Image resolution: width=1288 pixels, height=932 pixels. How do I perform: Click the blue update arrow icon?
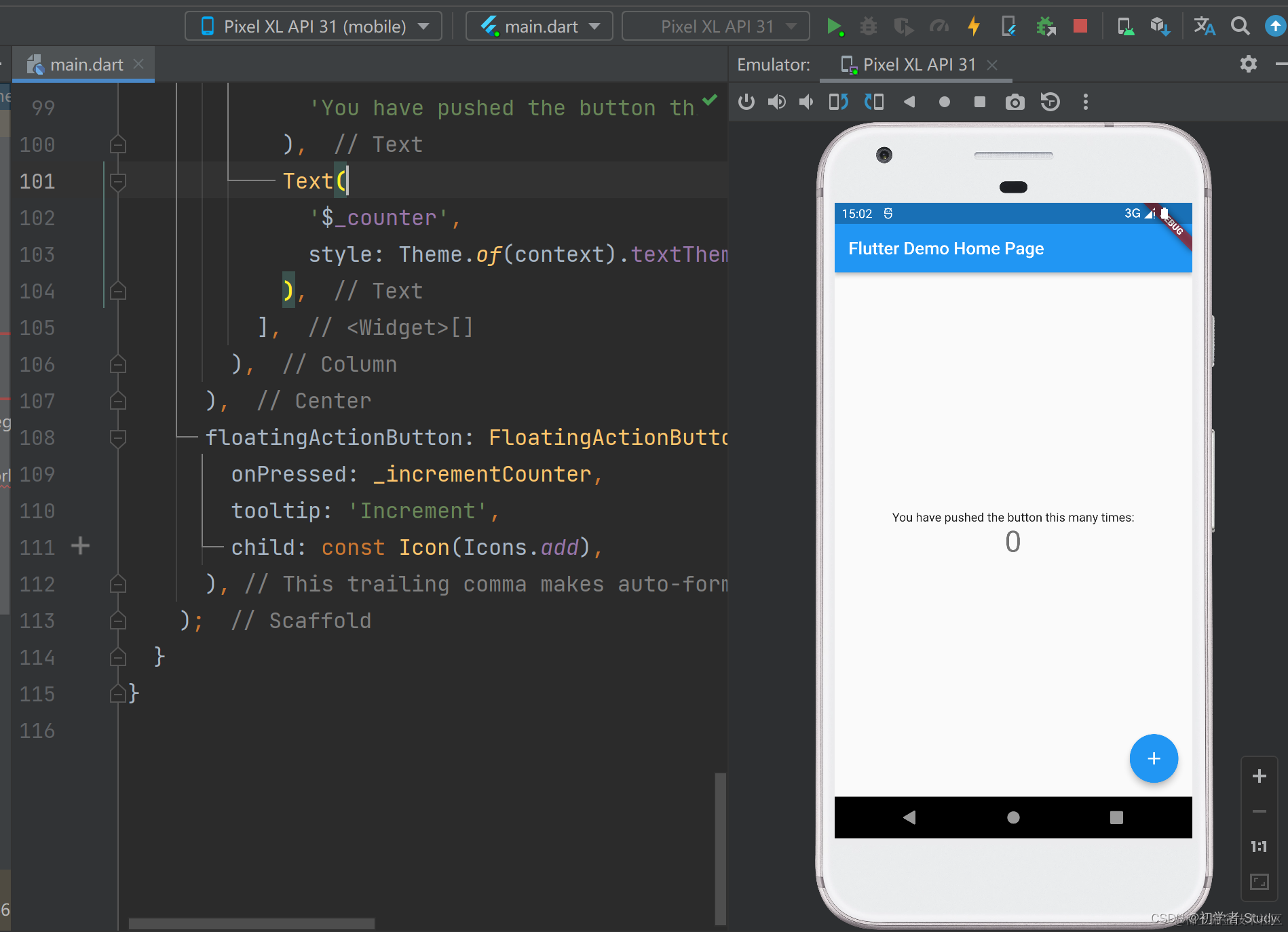pos(1275,26)
